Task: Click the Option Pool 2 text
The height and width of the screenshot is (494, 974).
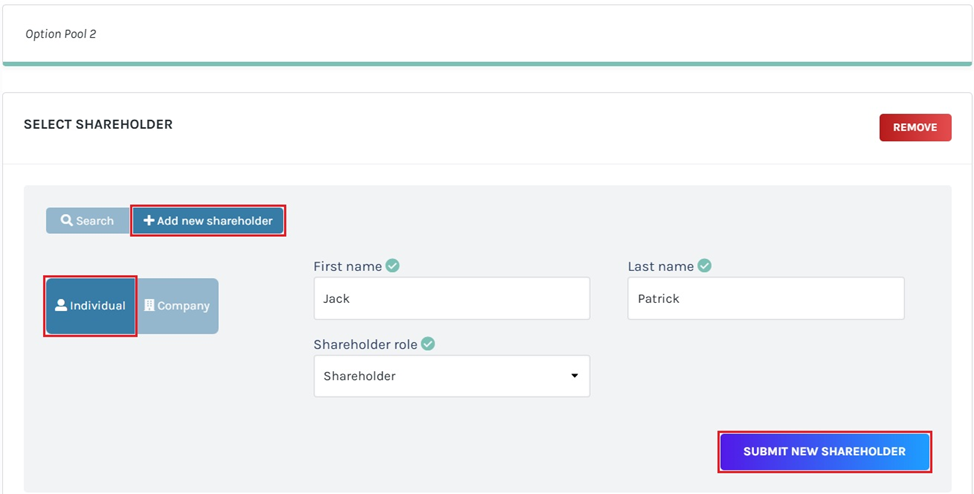Action: 61,34
